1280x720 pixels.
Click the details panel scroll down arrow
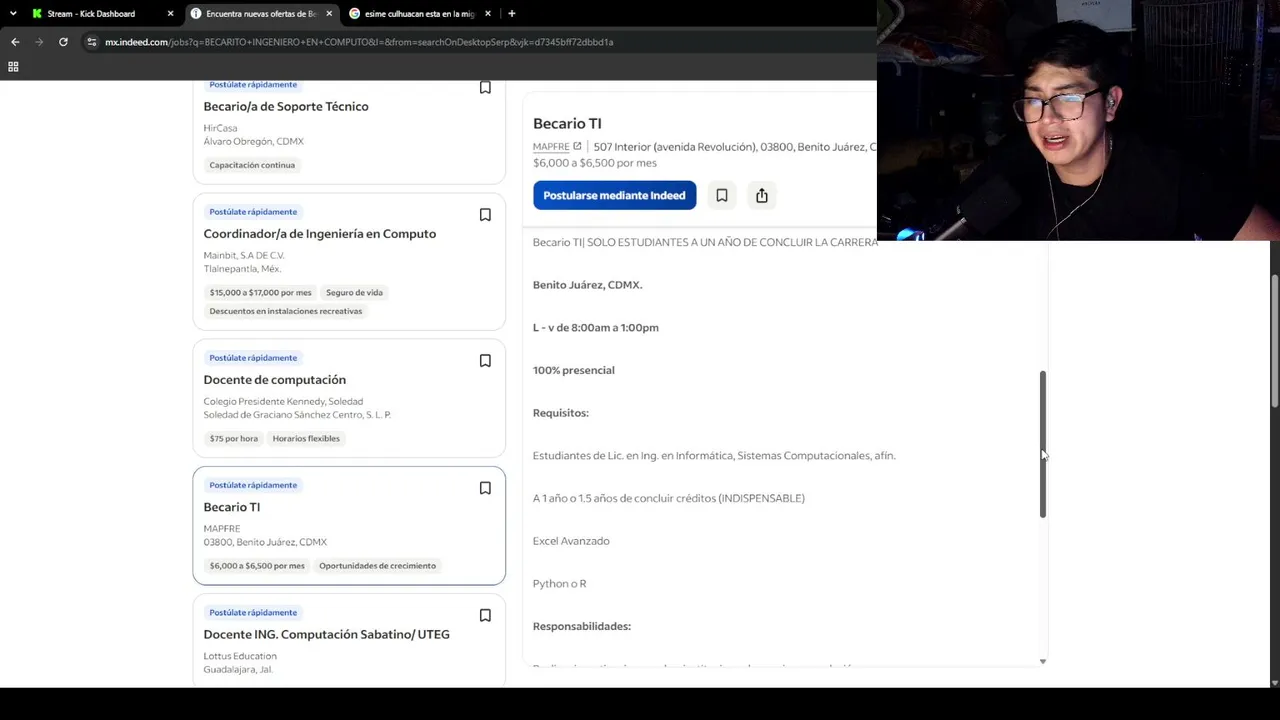click(1043, 661)
